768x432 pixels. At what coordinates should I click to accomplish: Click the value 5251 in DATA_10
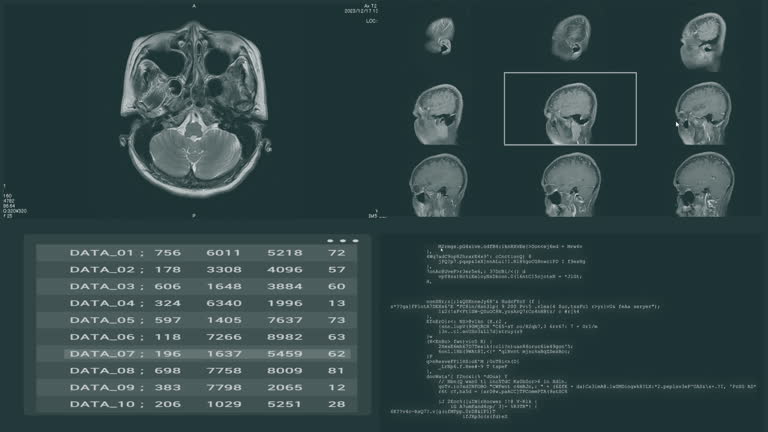[x=285, y=404]
